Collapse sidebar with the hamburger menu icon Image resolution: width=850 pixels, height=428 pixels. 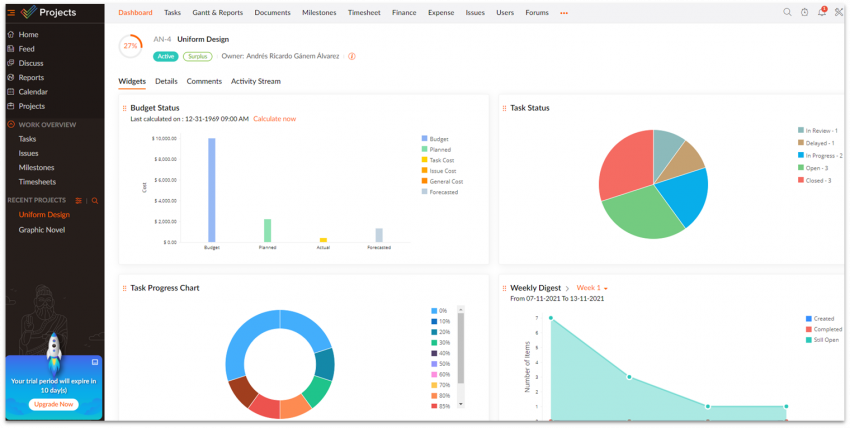coord(11,12)
